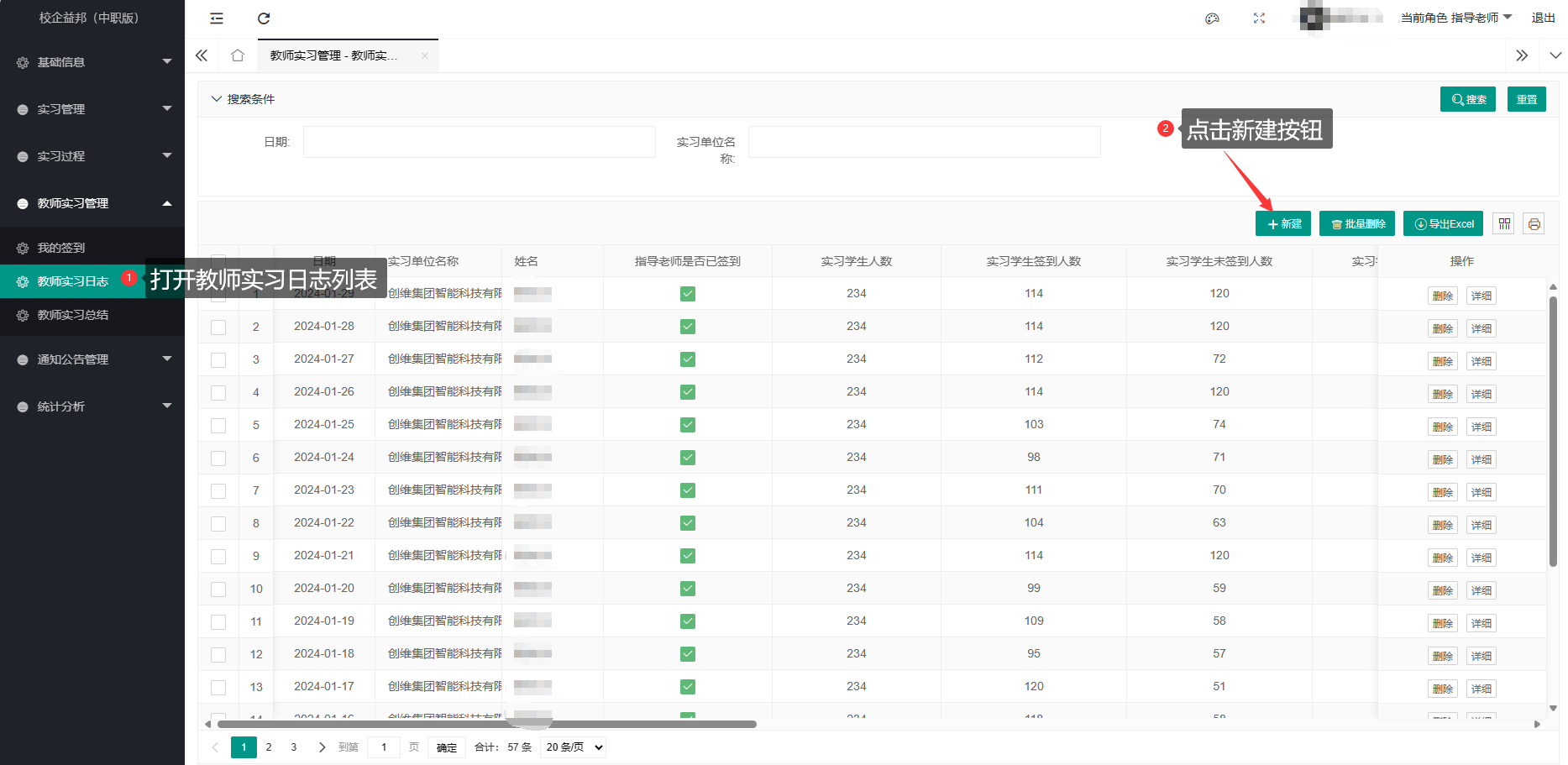The image size is (1568, 765).
Task: Select the checkbox for row 5
Action: click(218, 426)
